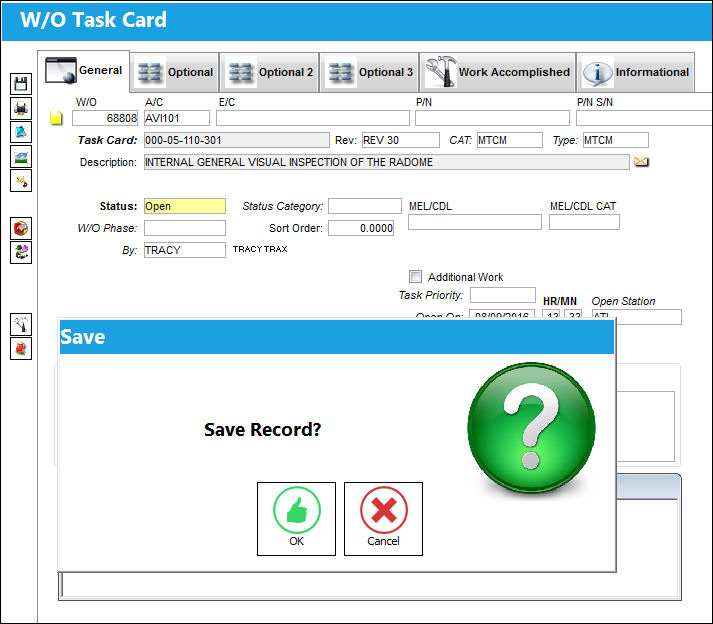Click the Save dialog title bar
Viewport: 713px width, 624px height.
tap(337, 337)
